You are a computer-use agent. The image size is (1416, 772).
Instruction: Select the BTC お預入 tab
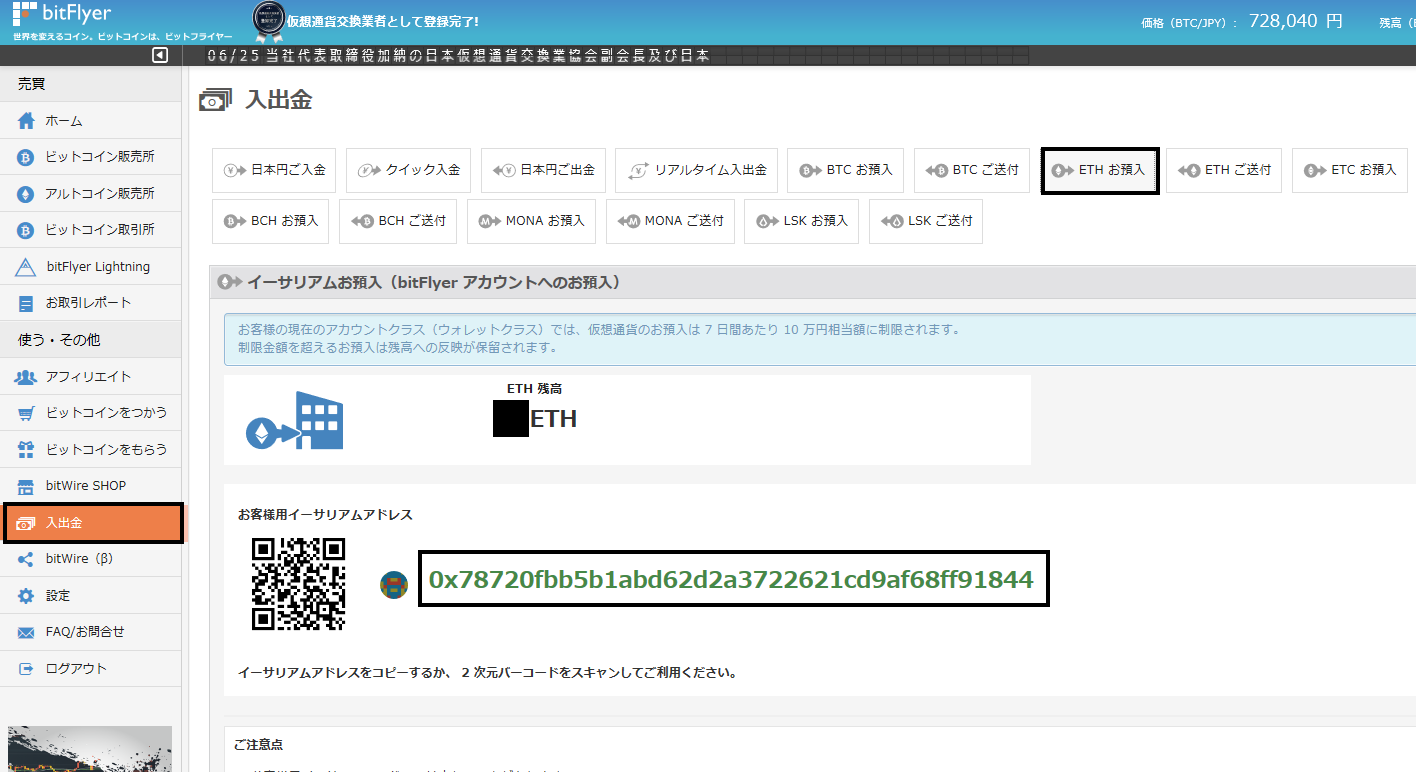point(846,170)
